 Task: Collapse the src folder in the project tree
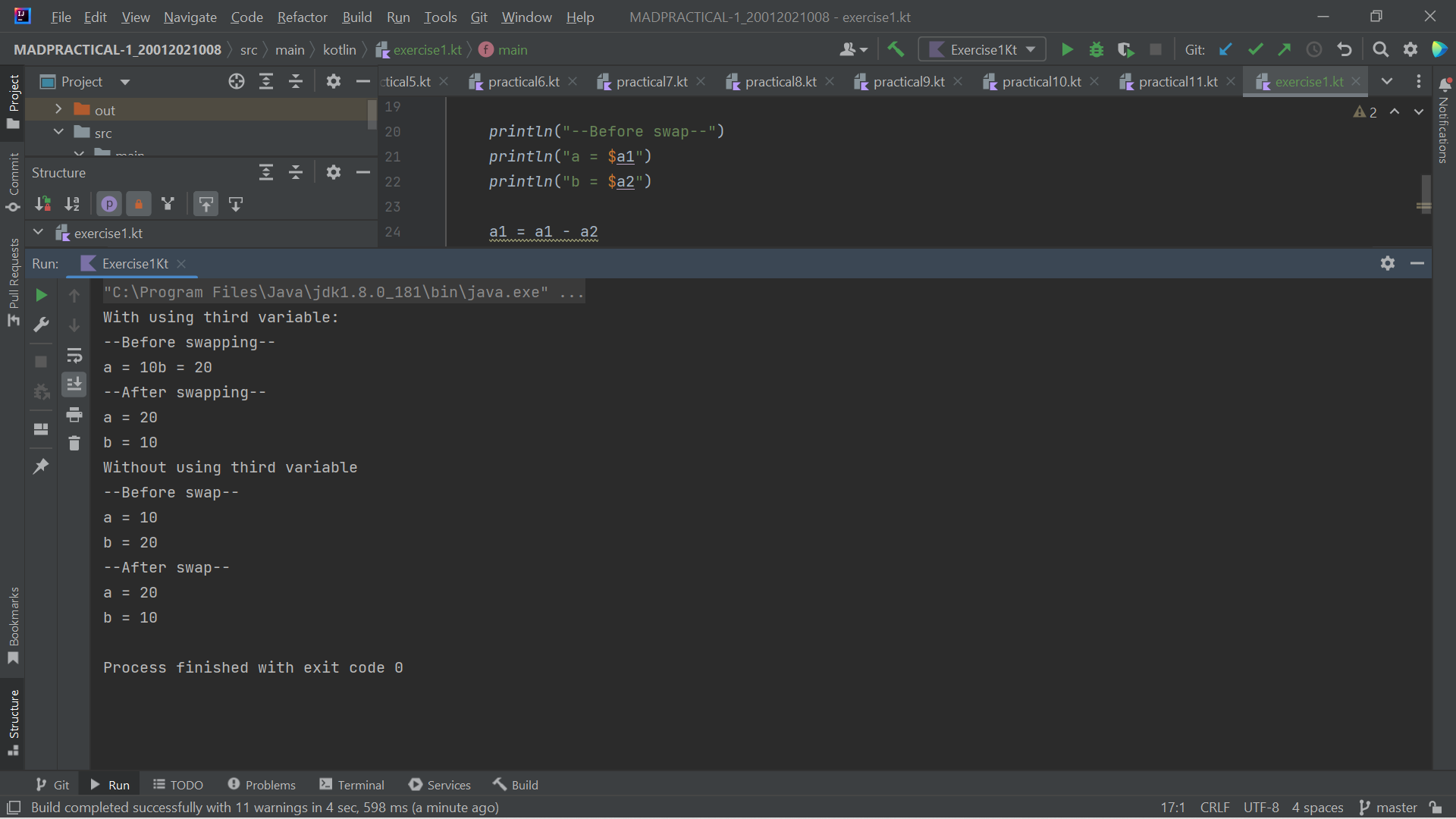[58, 133]
